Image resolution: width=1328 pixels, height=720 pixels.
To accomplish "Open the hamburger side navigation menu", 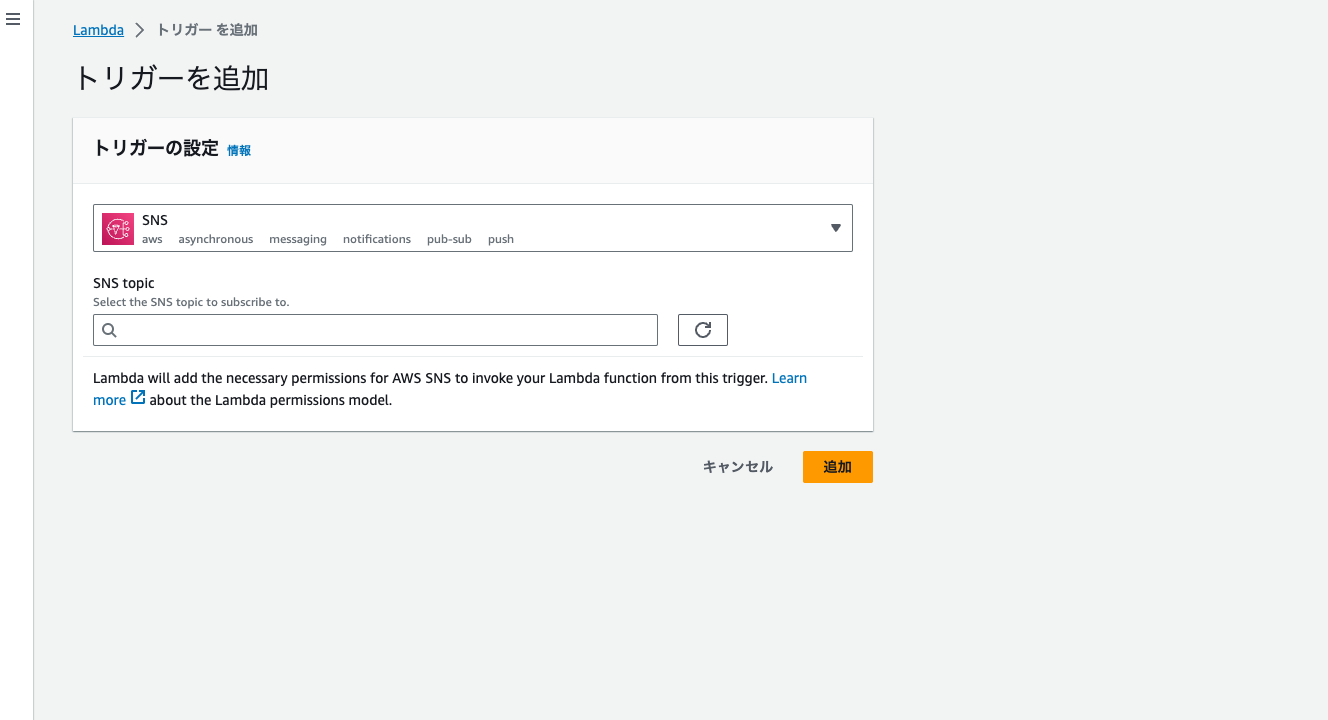I will [x=13, y=19].
